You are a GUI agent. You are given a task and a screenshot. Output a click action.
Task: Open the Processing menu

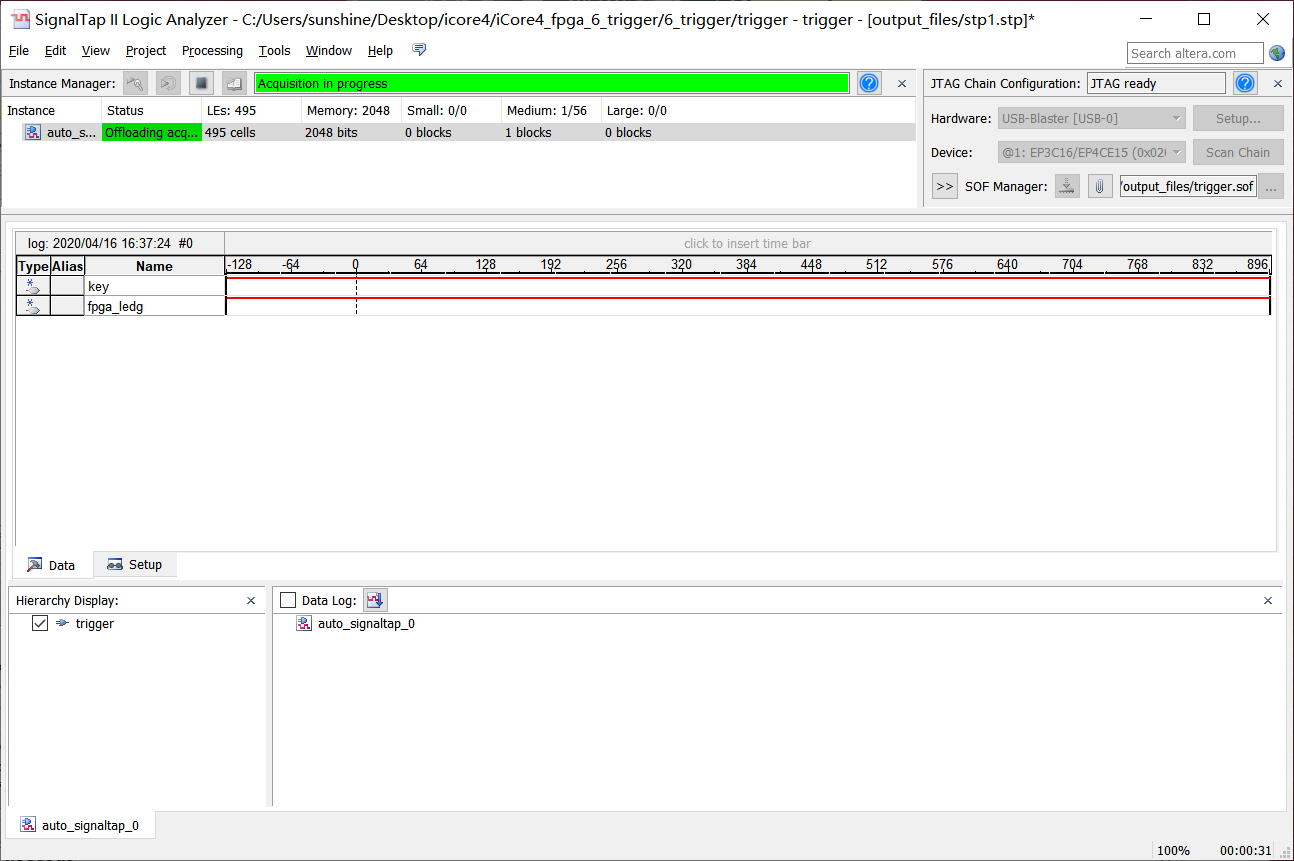click(x=212, y=51)
